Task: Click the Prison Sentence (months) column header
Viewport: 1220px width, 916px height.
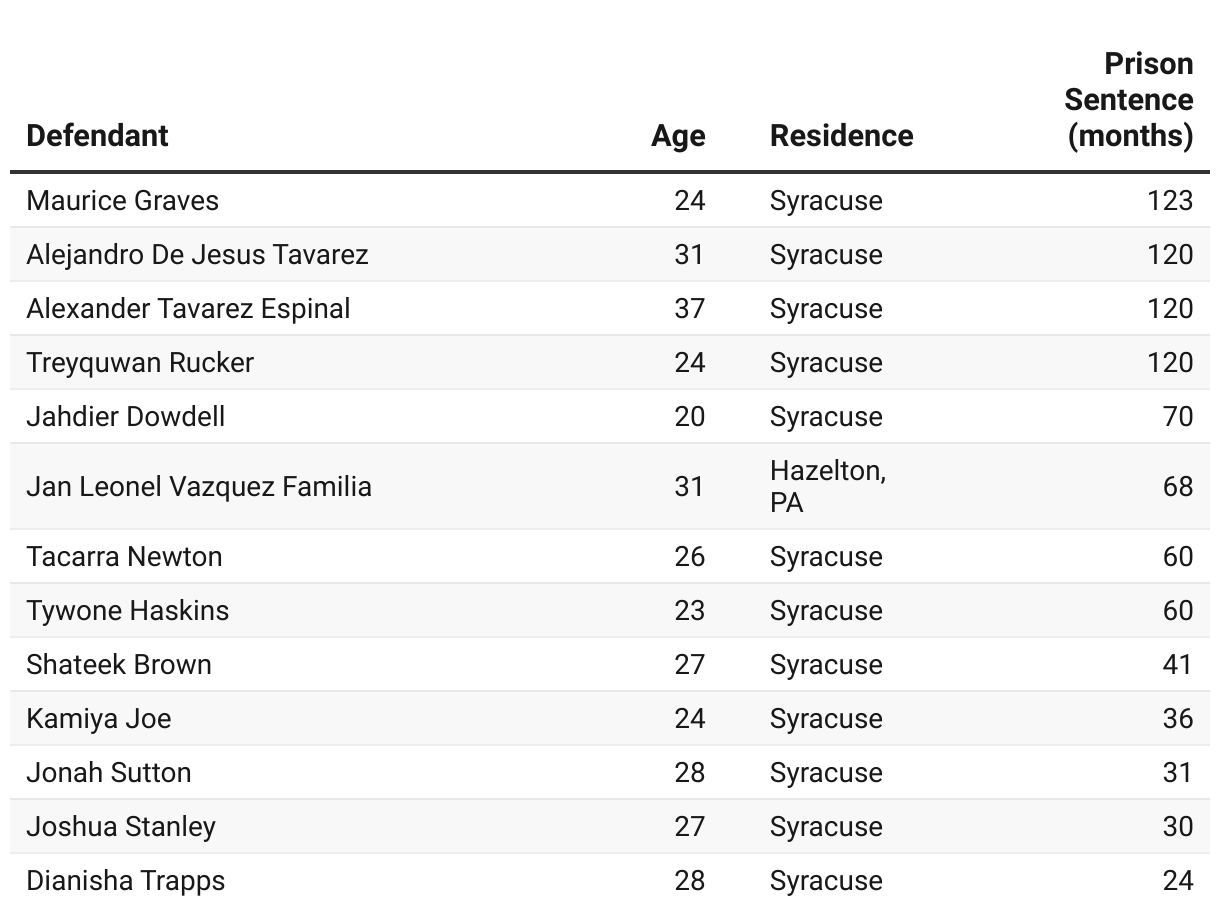Action: click(x=1129, y=100)
